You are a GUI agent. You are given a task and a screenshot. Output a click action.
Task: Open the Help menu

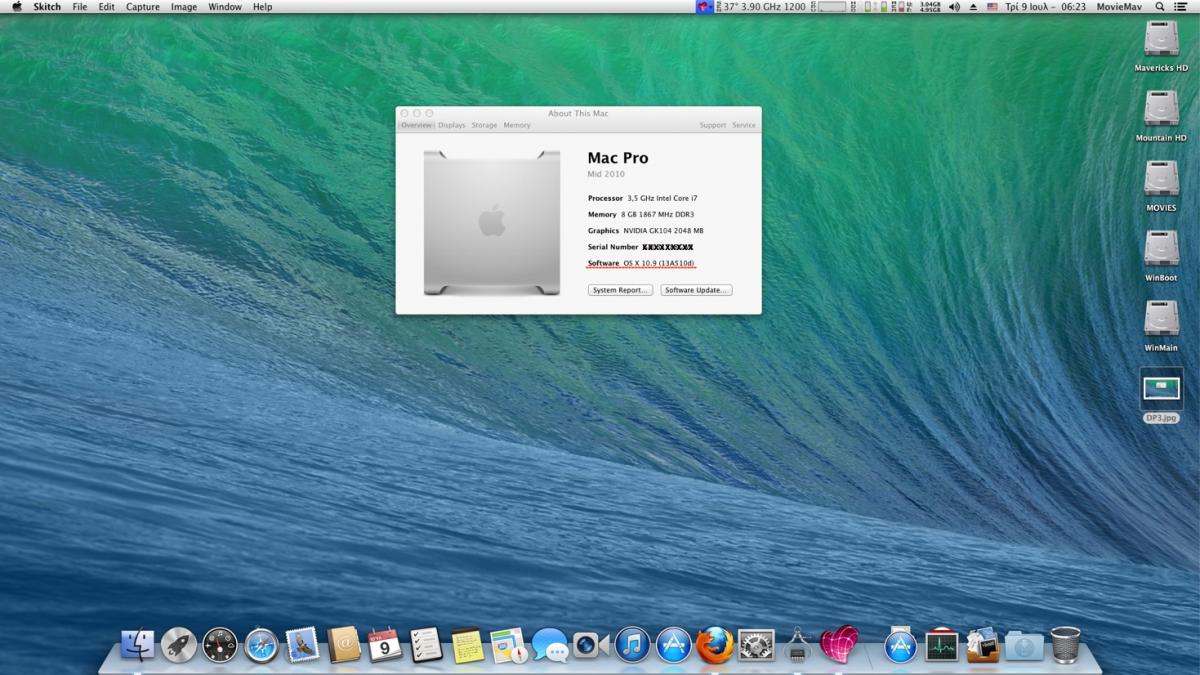click(262, 7)
